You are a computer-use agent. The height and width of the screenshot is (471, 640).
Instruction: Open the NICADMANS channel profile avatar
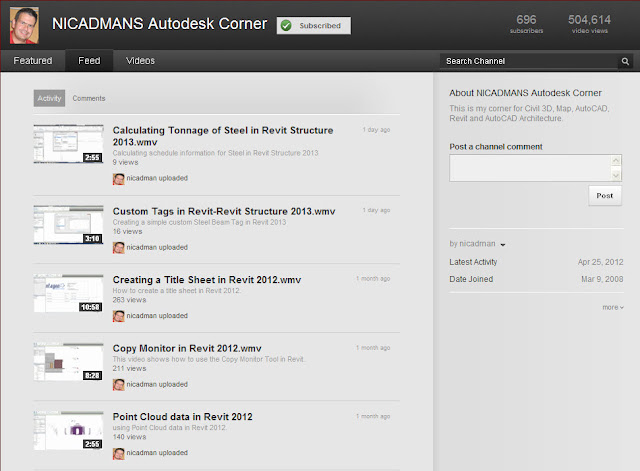(24, 25)
